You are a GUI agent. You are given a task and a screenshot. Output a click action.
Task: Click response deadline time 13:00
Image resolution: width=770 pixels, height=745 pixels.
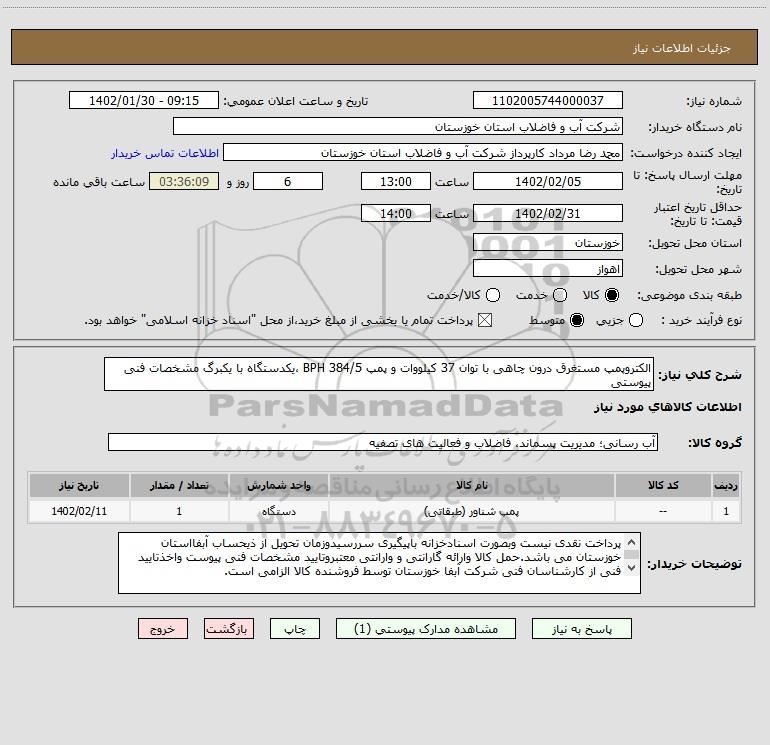coord(396,181)
